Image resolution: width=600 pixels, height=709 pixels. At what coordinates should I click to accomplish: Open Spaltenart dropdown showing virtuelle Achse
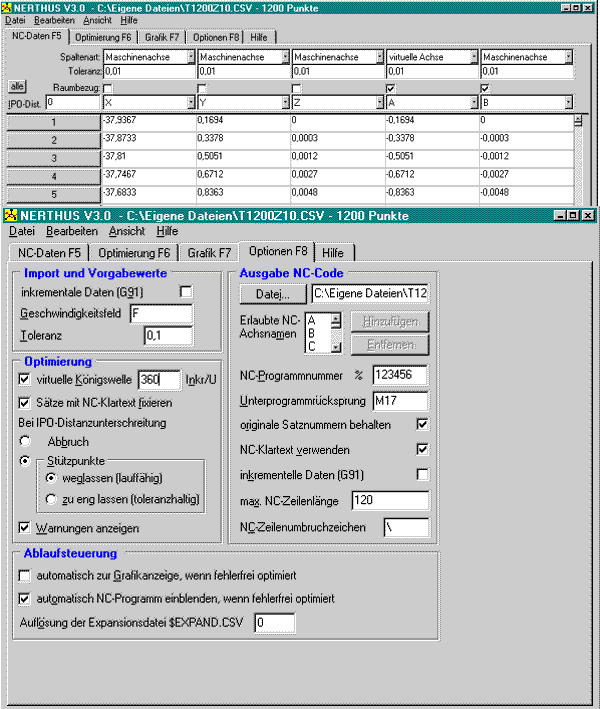pyautogui.click(x=474, y=57)
